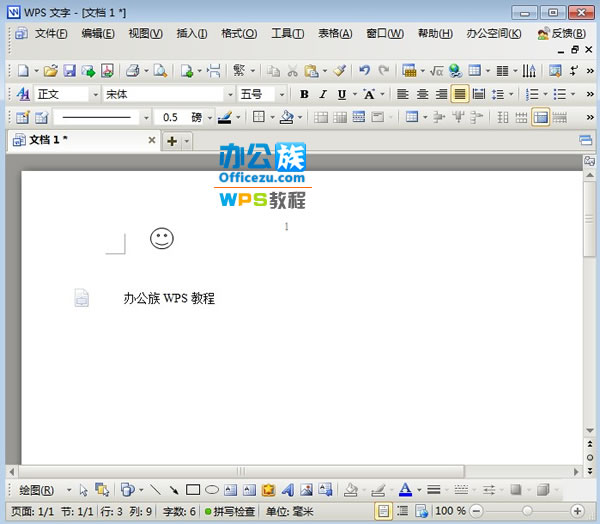Click the 反馈(B) feedback button

pos(561,34)
